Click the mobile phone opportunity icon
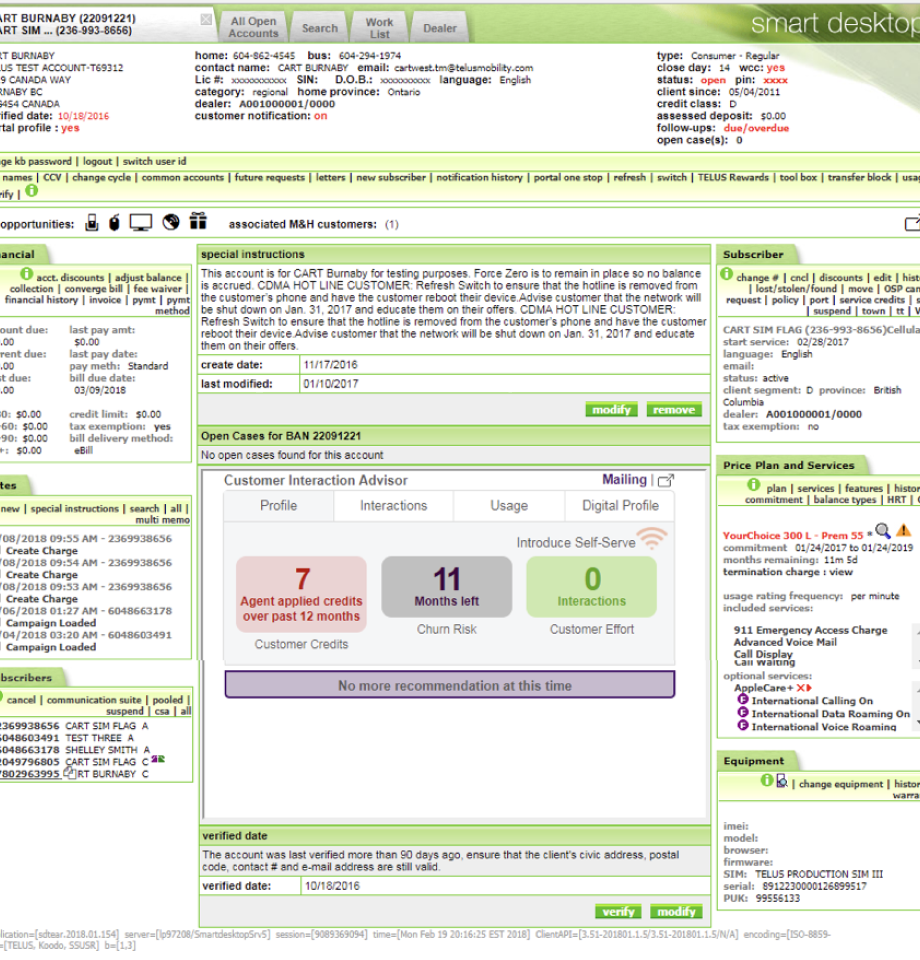 tap(92, 223)
